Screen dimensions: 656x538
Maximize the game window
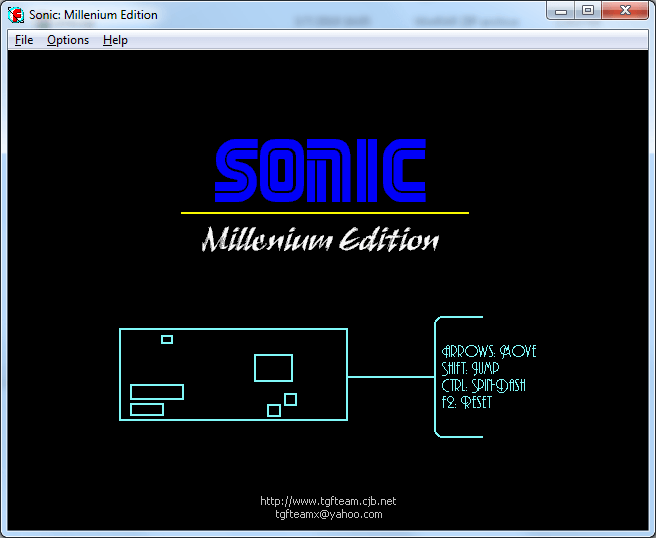tap(588, 11)
